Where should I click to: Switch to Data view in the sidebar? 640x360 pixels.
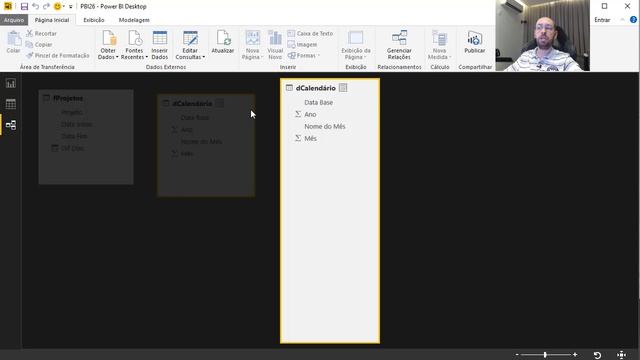[x=11, y=104]
